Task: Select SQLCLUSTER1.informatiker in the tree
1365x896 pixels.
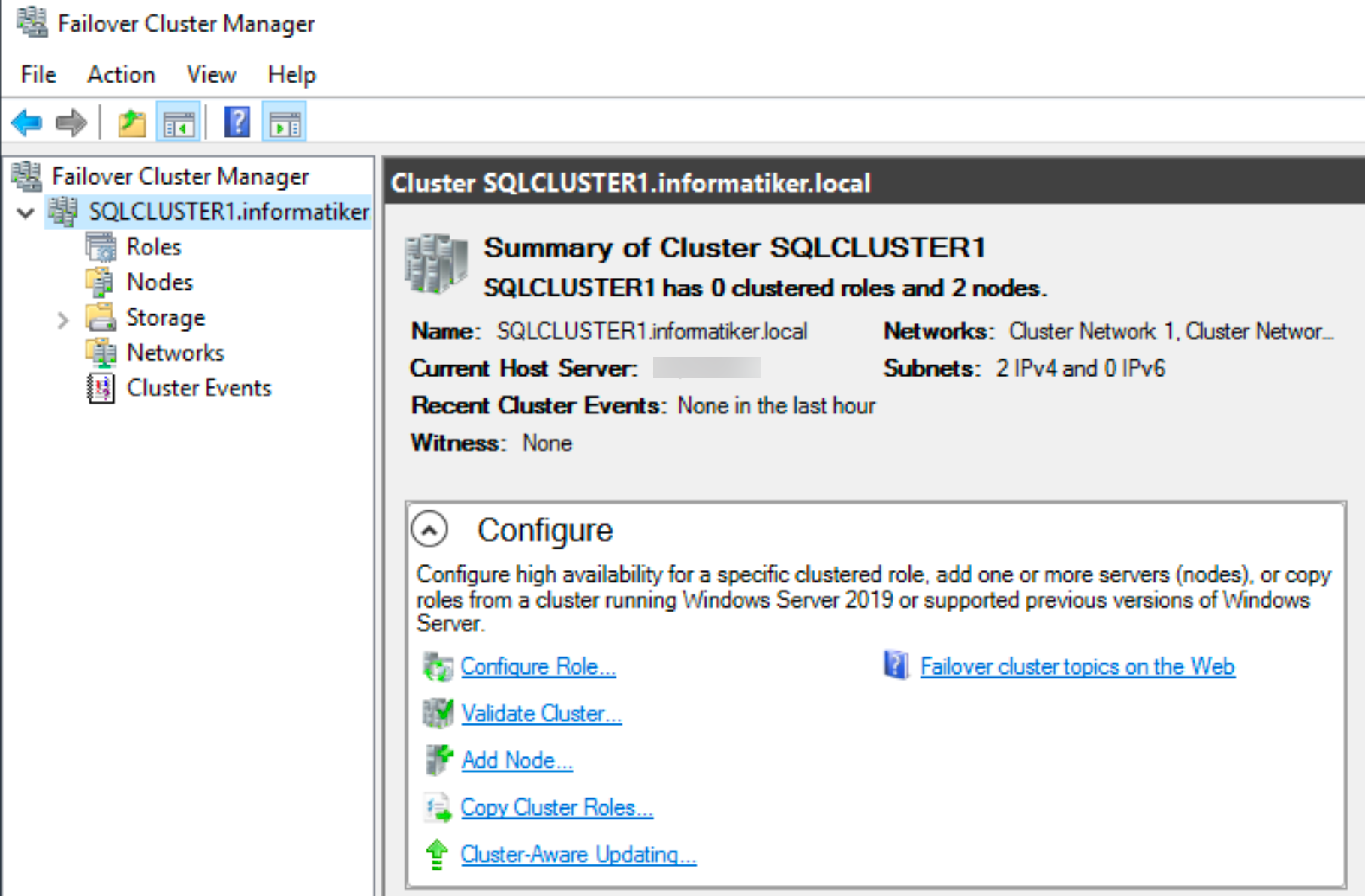Action: click(x=229, y=212)
